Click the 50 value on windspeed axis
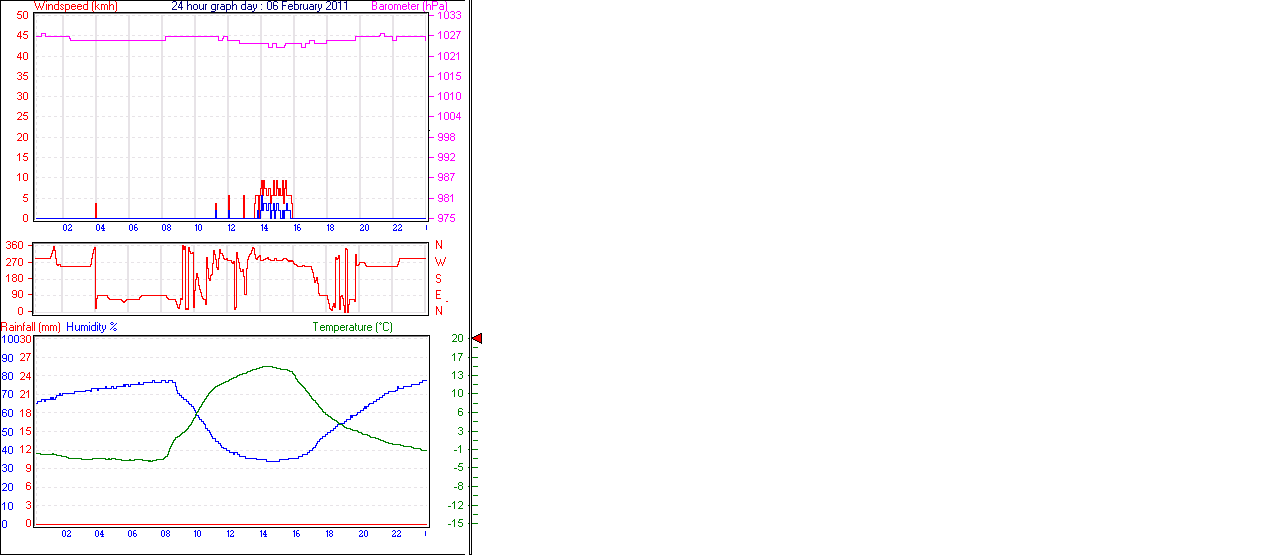The width and height of the screenshot is (1272, 555). (22, 16)
